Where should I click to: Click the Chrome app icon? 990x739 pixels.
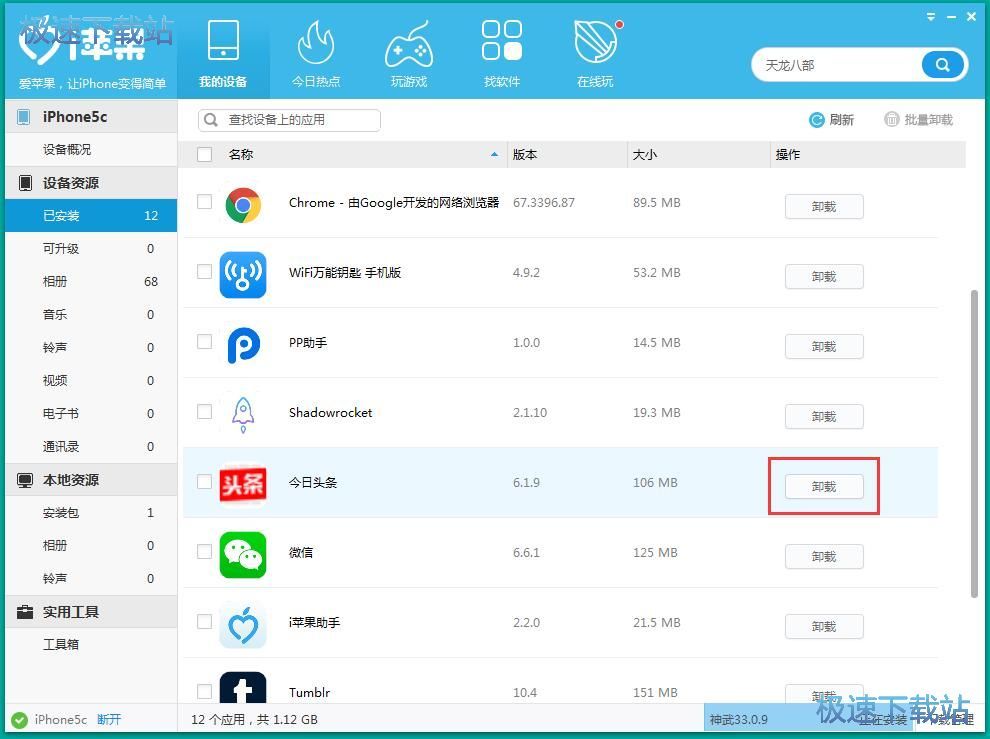pos(243,205)
